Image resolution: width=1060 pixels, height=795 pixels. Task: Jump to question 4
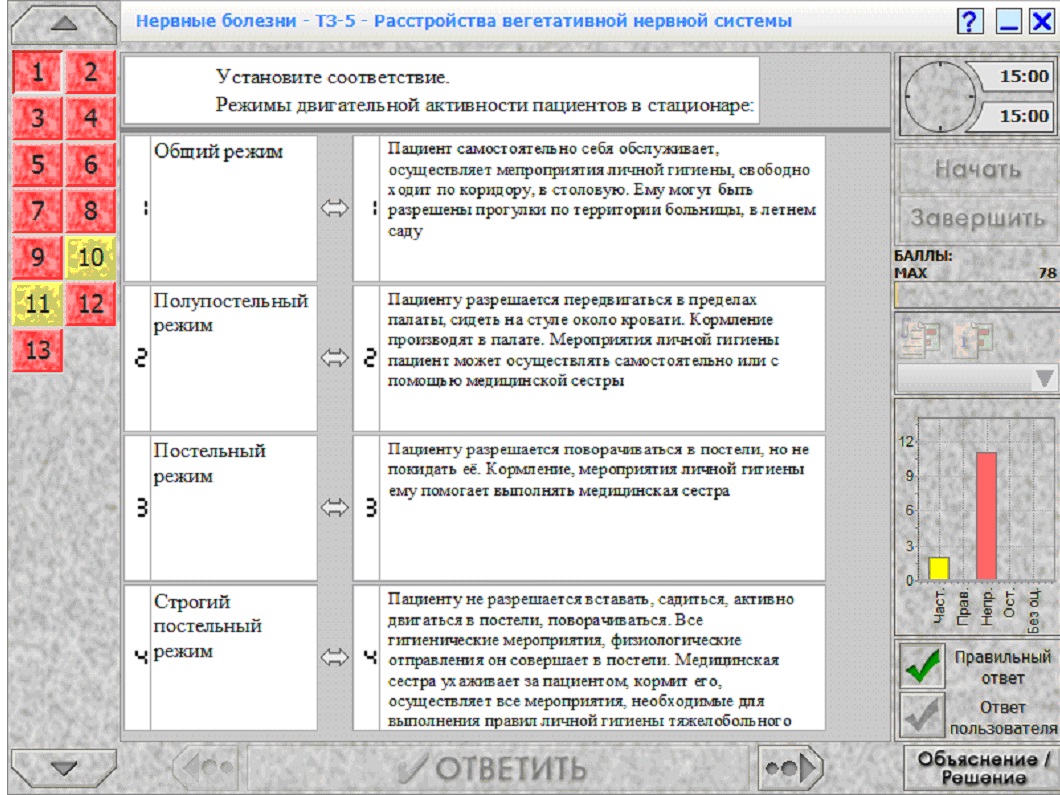(91, 118)
